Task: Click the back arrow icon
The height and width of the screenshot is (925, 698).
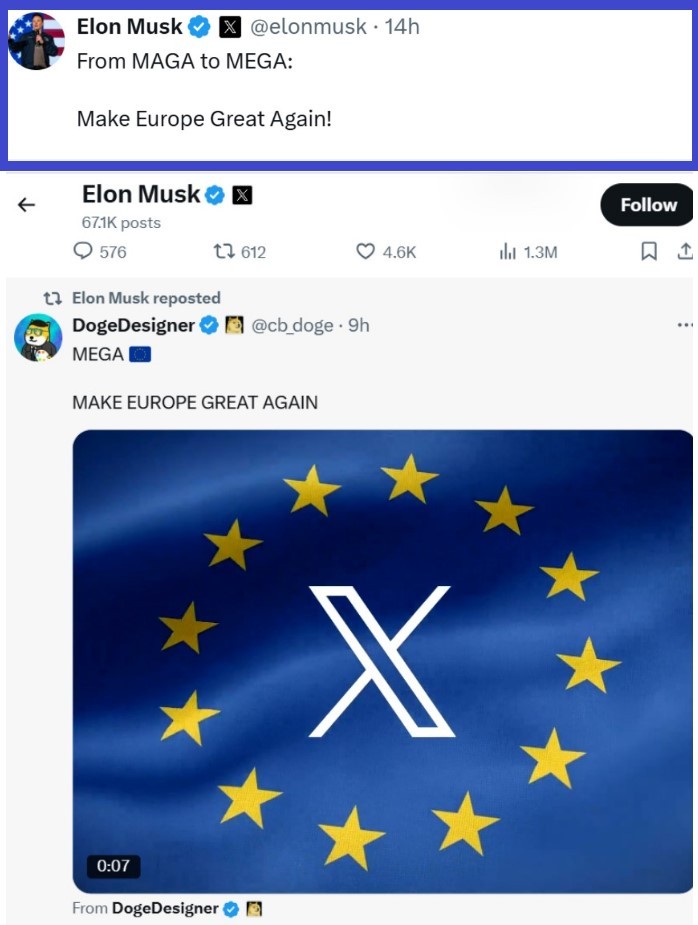Action: coord(26,205)
